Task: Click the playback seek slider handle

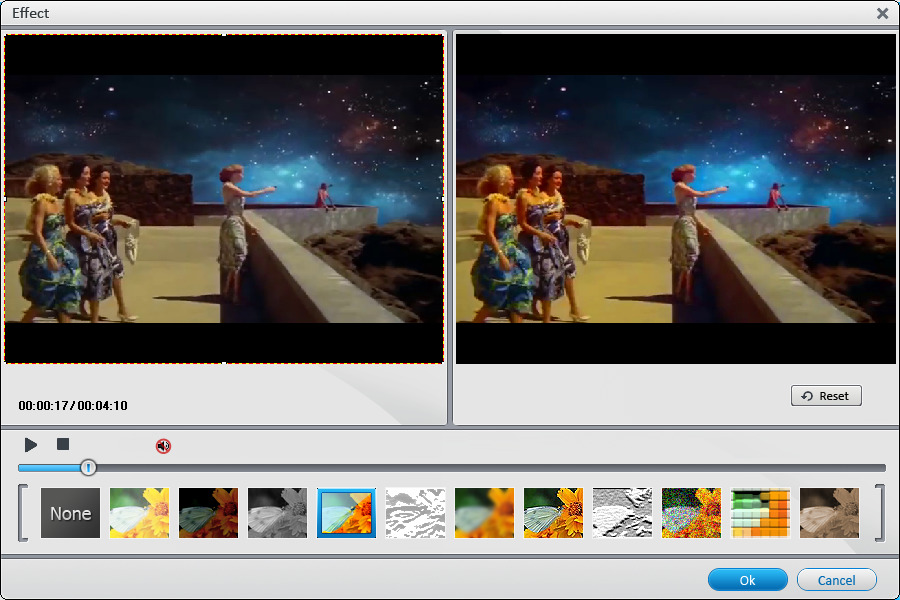Action: click(x=88, y=467)
